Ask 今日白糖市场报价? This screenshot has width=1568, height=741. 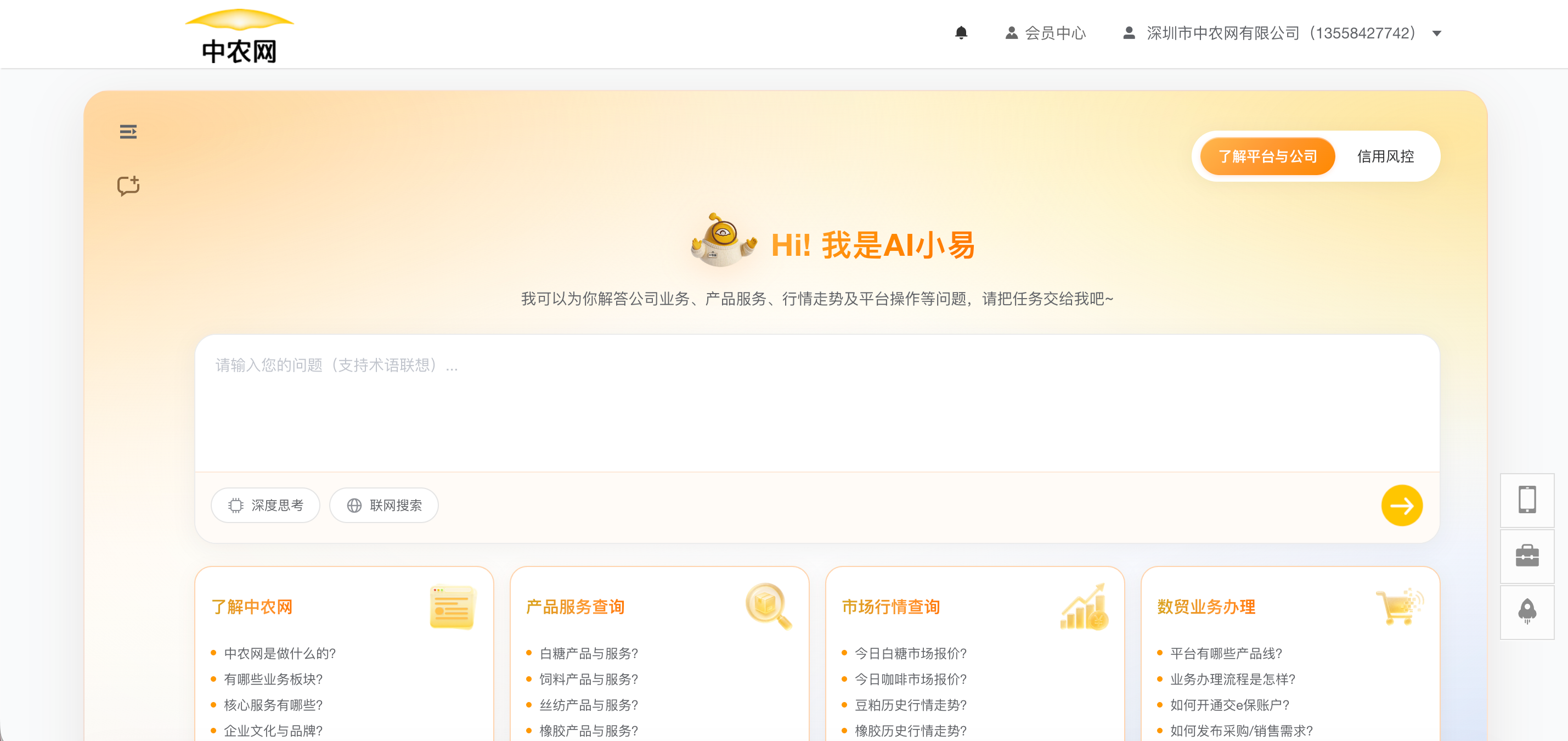(x=911, y=653)
